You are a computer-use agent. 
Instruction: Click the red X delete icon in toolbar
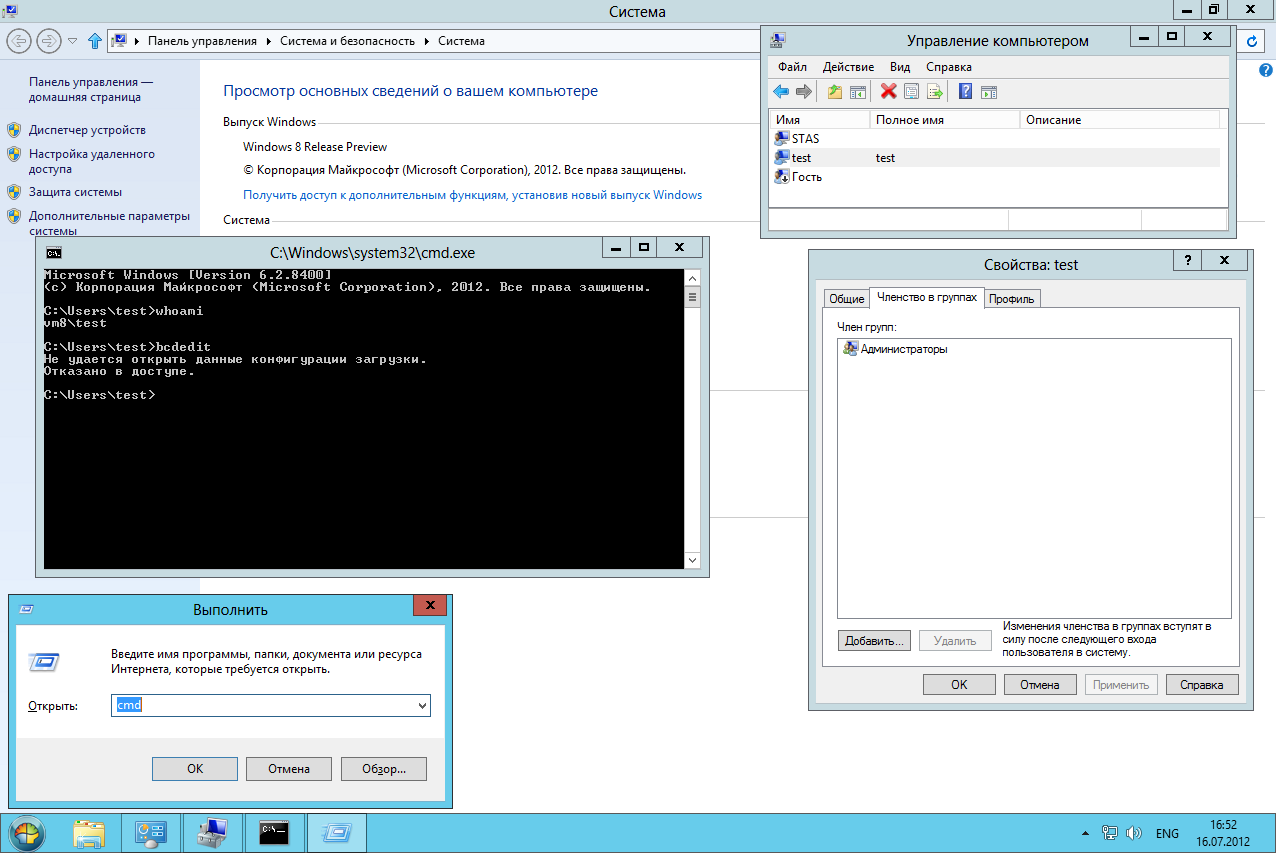pos(888,92)
